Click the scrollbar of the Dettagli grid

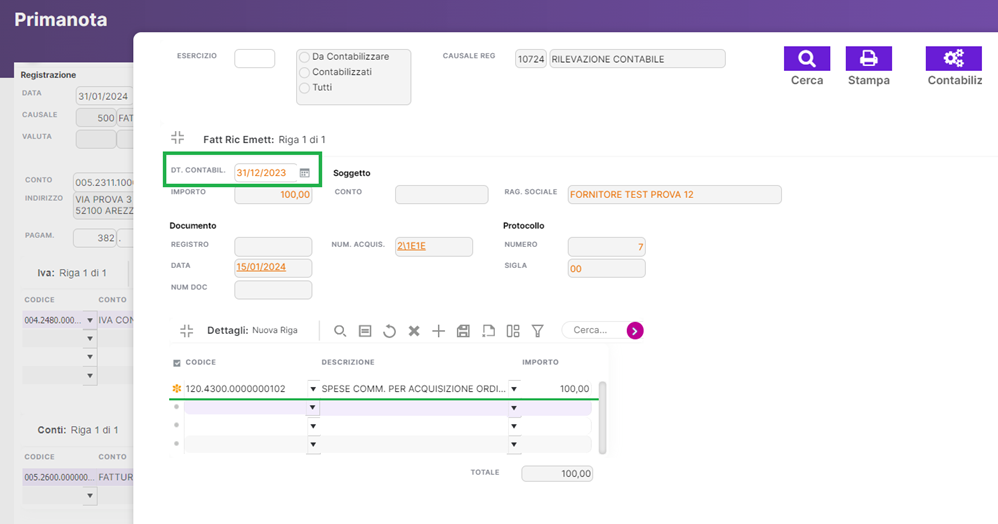click(602, 417)
